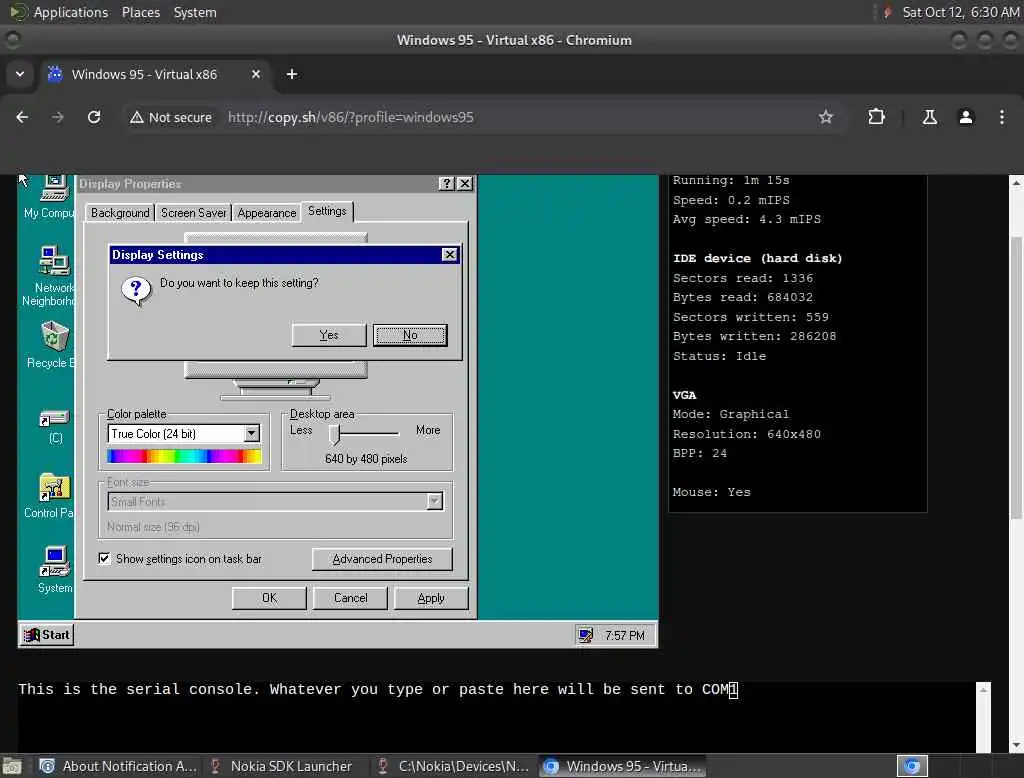
Task: Switch to Windows 95 - Virtua... taskbar window
Action: (x=622, y=766)
